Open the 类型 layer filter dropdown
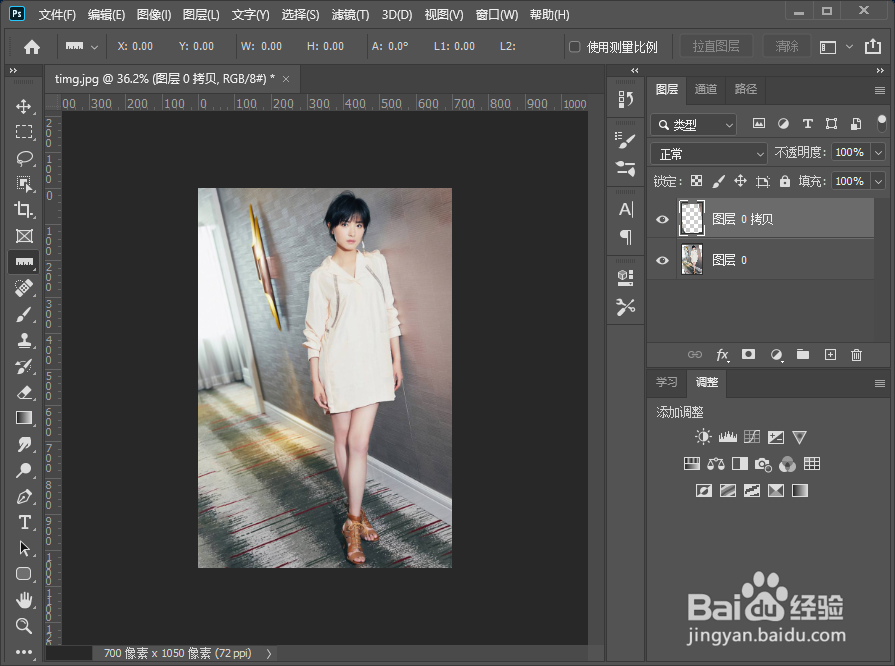The image size is (895, 666). point(694,124)
